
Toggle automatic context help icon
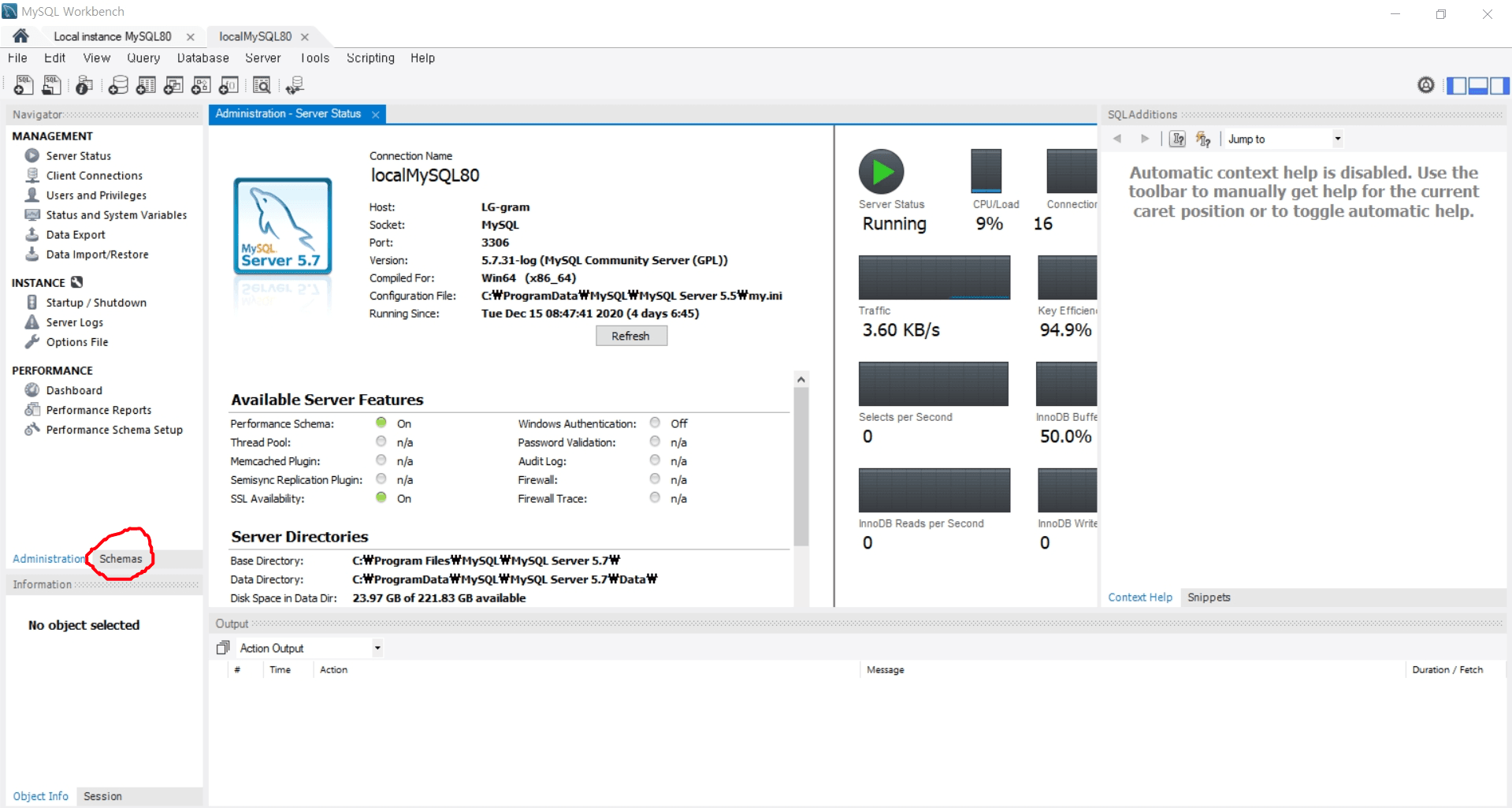1203,139
